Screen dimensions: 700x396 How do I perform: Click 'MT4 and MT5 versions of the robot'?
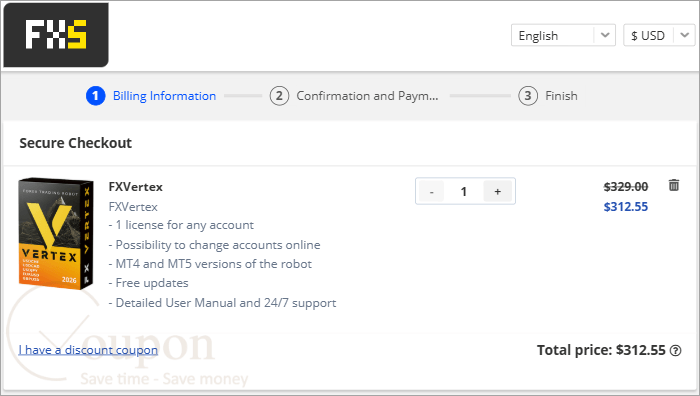click(210, 264)
